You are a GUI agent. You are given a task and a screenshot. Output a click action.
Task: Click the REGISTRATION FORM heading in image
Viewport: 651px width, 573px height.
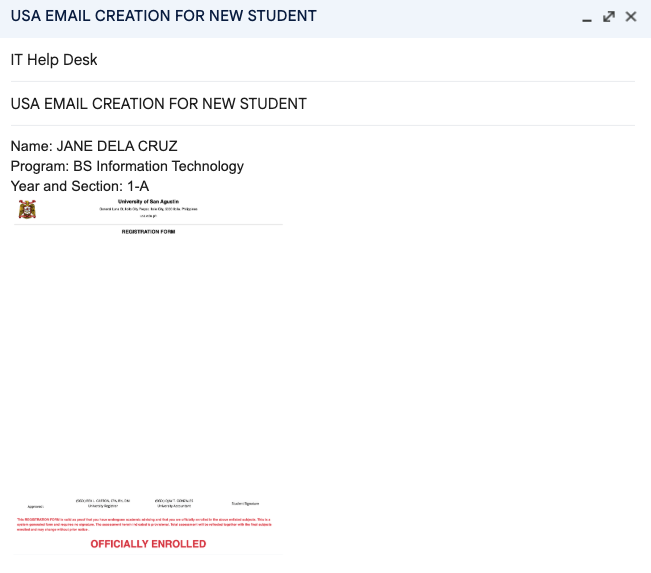tap(148, 232)
